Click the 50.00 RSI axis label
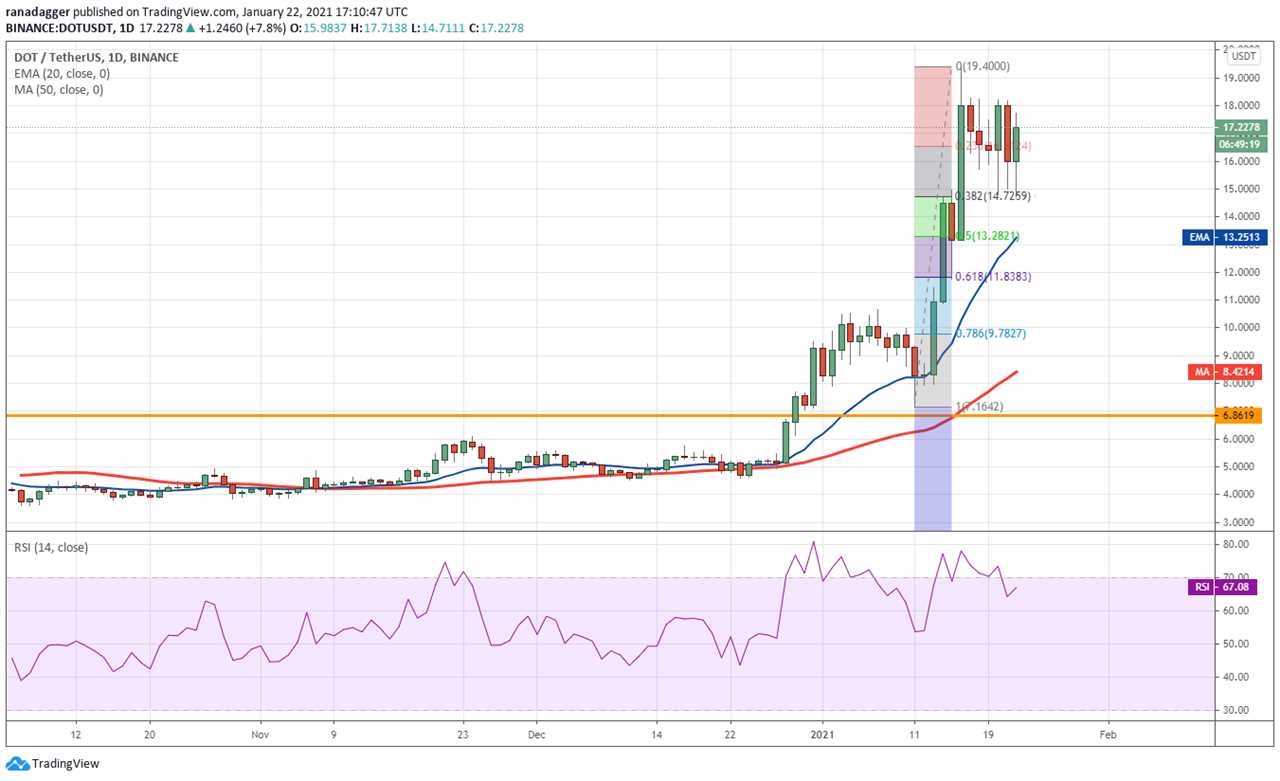Viewport: 1280px width, 781px height. [1236, 644]
